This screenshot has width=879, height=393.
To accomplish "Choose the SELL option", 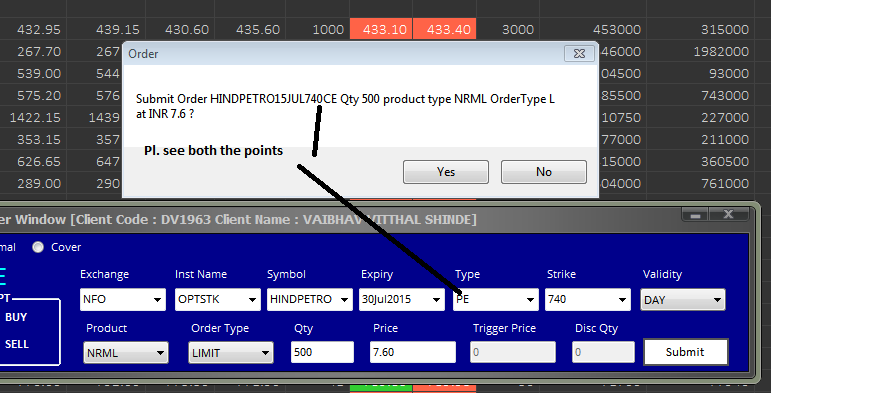I will [x=17, y=344].
